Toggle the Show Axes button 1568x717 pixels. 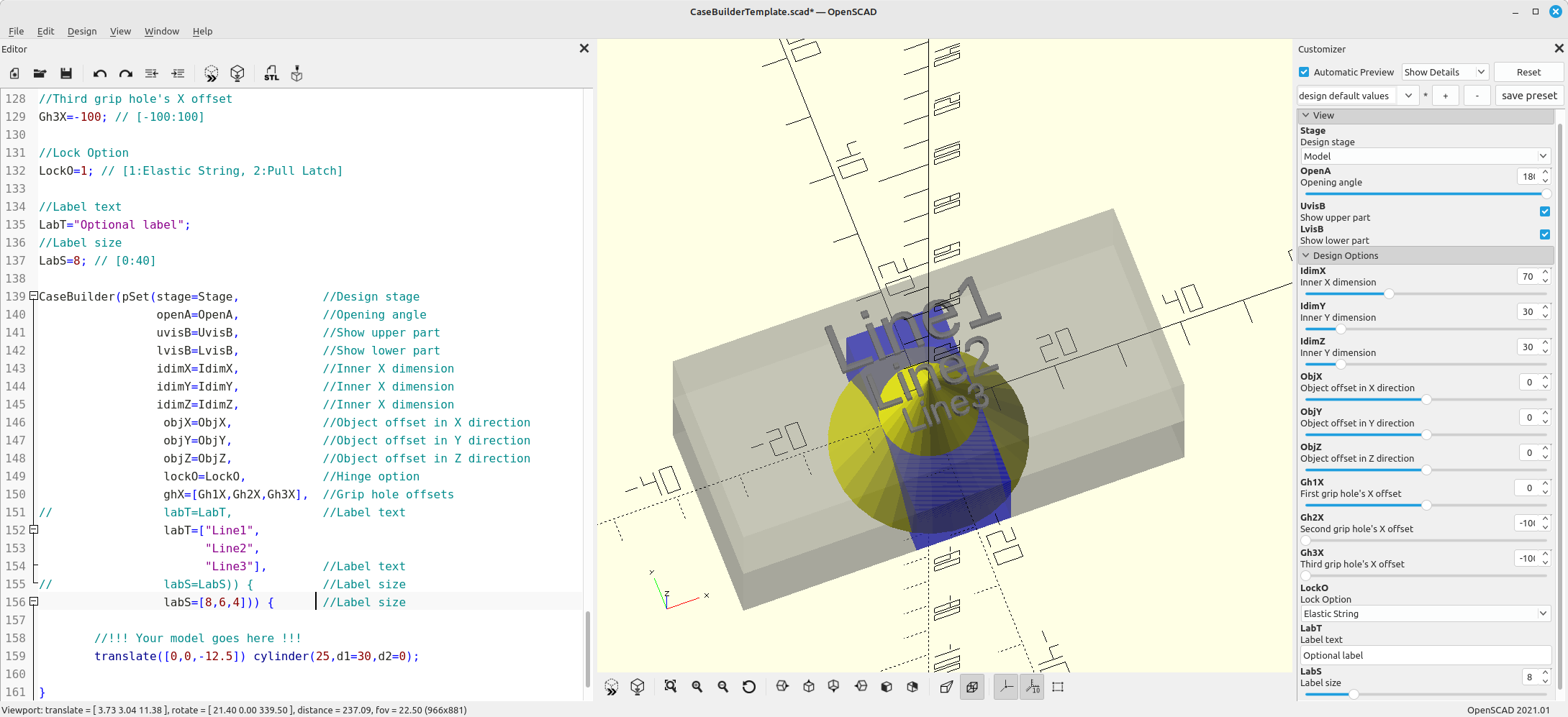click(x=1006, y=687)
